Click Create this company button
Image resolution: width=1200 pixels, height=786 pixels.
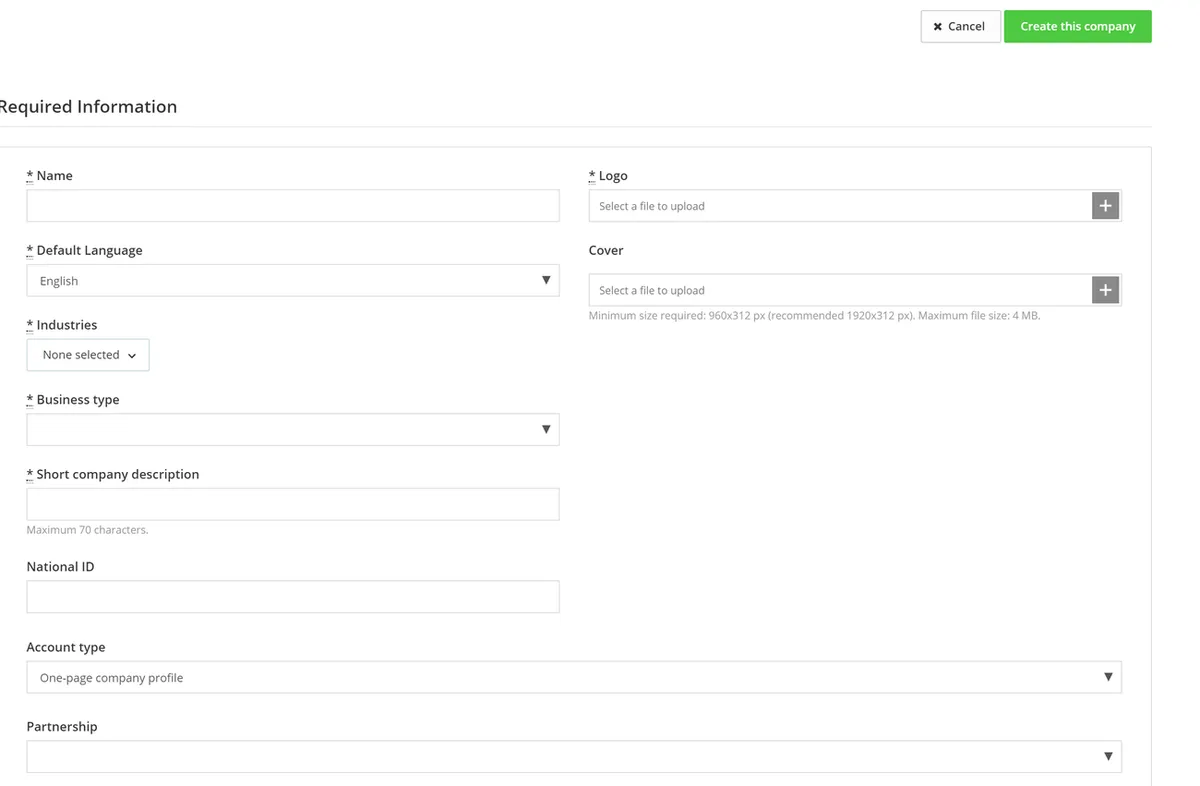click(1078, 26)
